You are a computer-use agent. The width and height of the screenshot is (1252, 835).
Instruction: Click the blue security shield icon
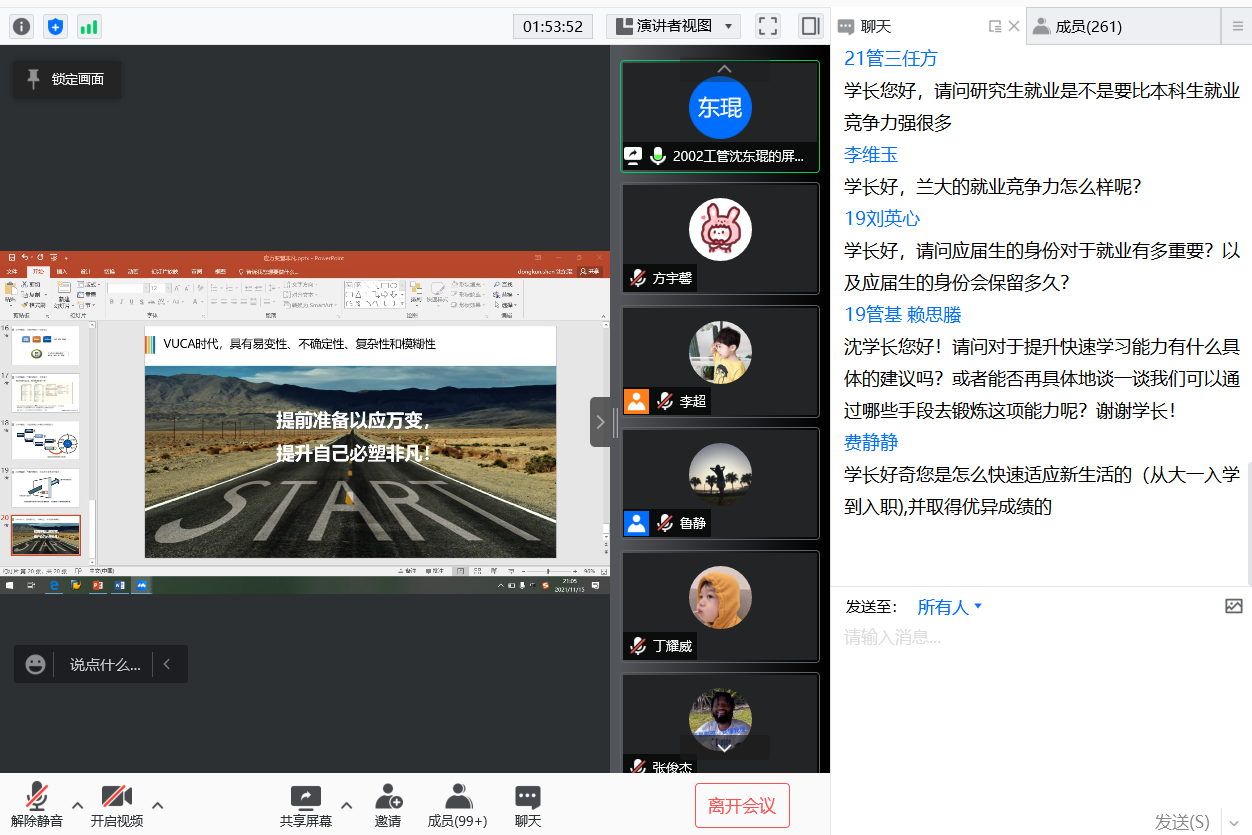[x=55, y=27]
